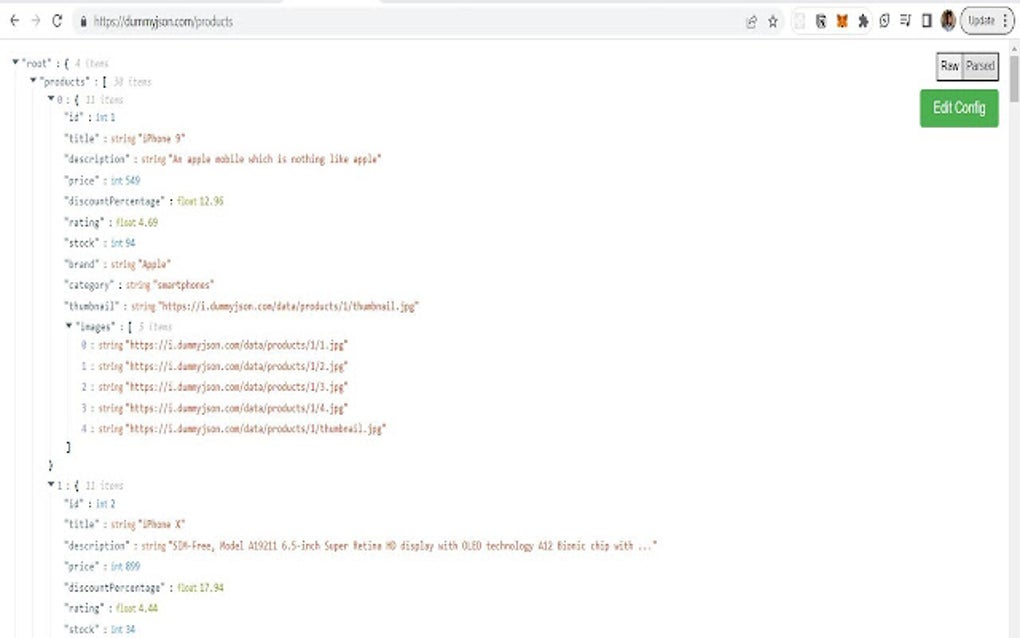Click "discountPercentage" float 12.96 row

(x=143, y=201)
